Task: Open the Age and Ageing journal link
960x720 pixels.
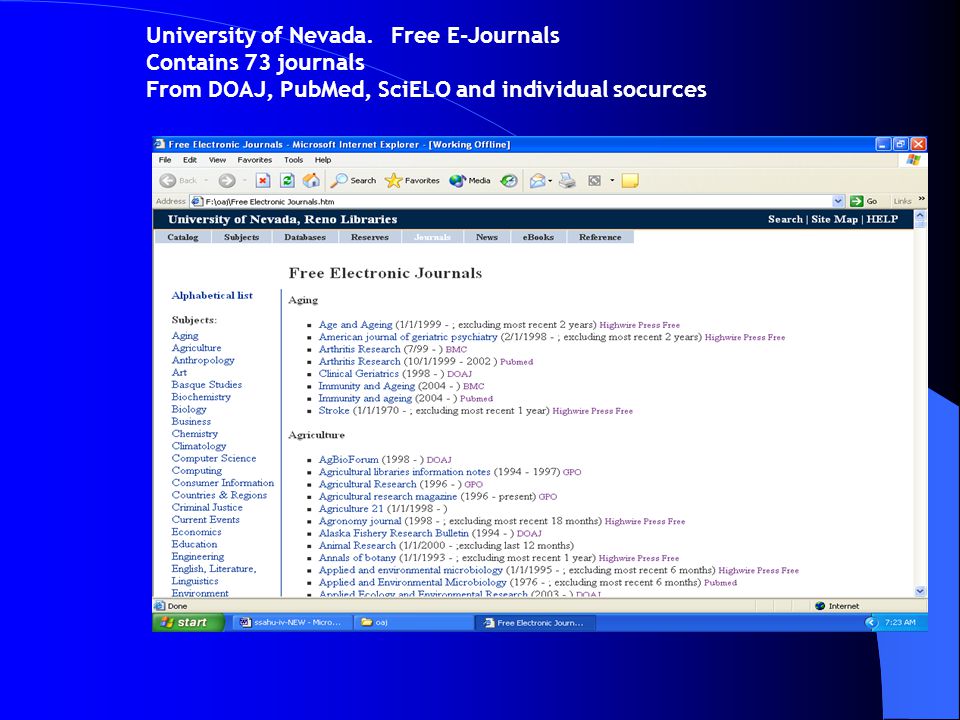Action: coord(355,325)
